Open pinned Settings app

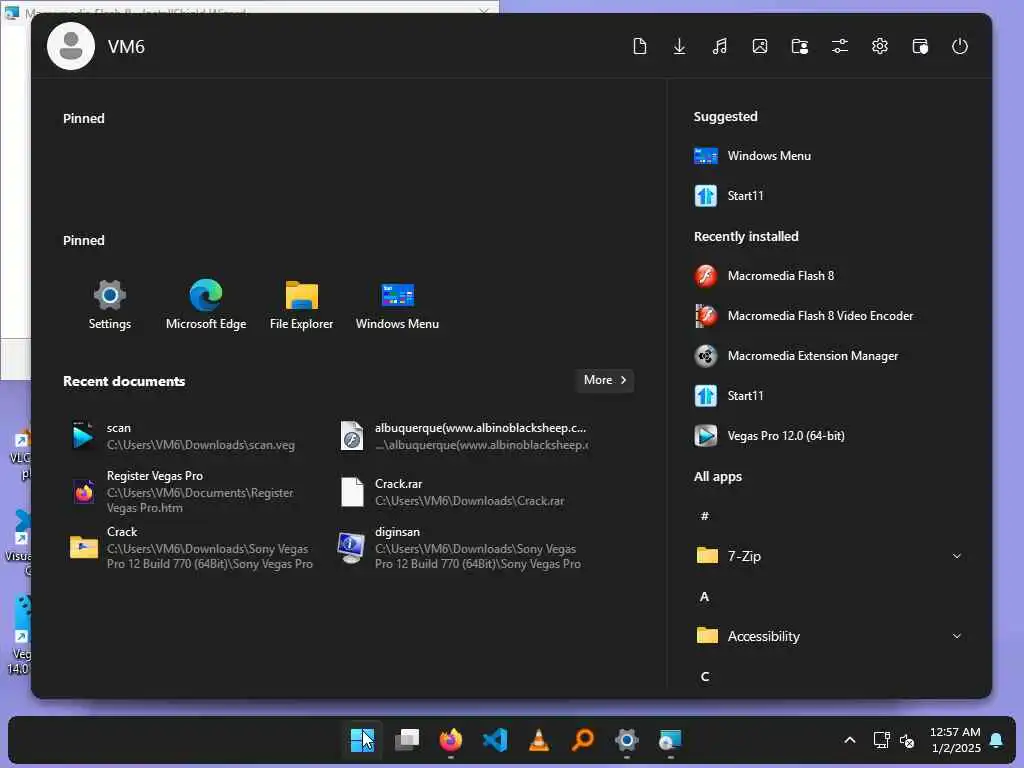pos(110,304)
